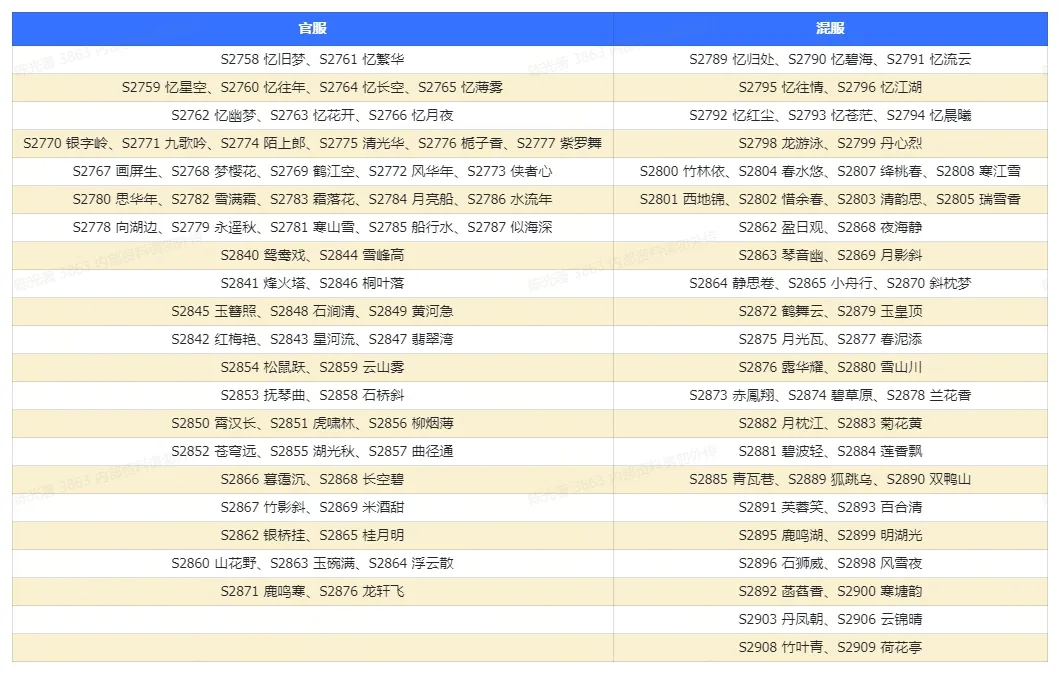Select the cell with S2850 霄汉长

click(x=312, y=424)
